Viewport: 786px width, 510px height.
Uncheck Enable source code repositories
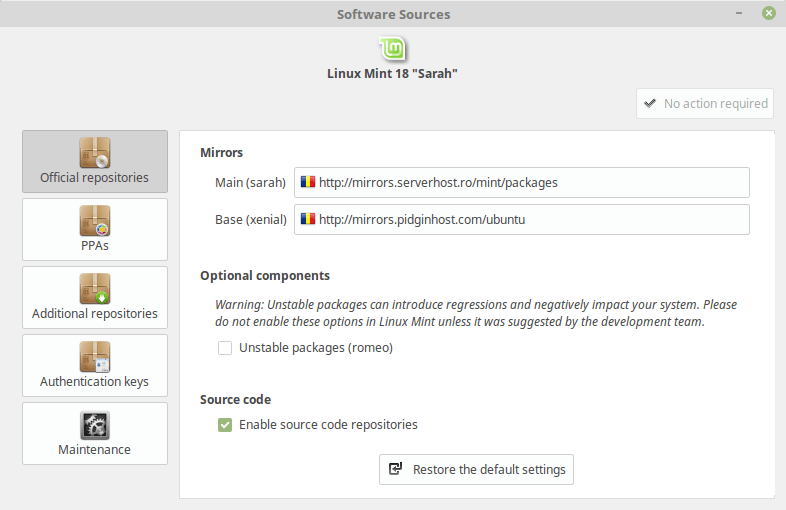pos(225,425)
